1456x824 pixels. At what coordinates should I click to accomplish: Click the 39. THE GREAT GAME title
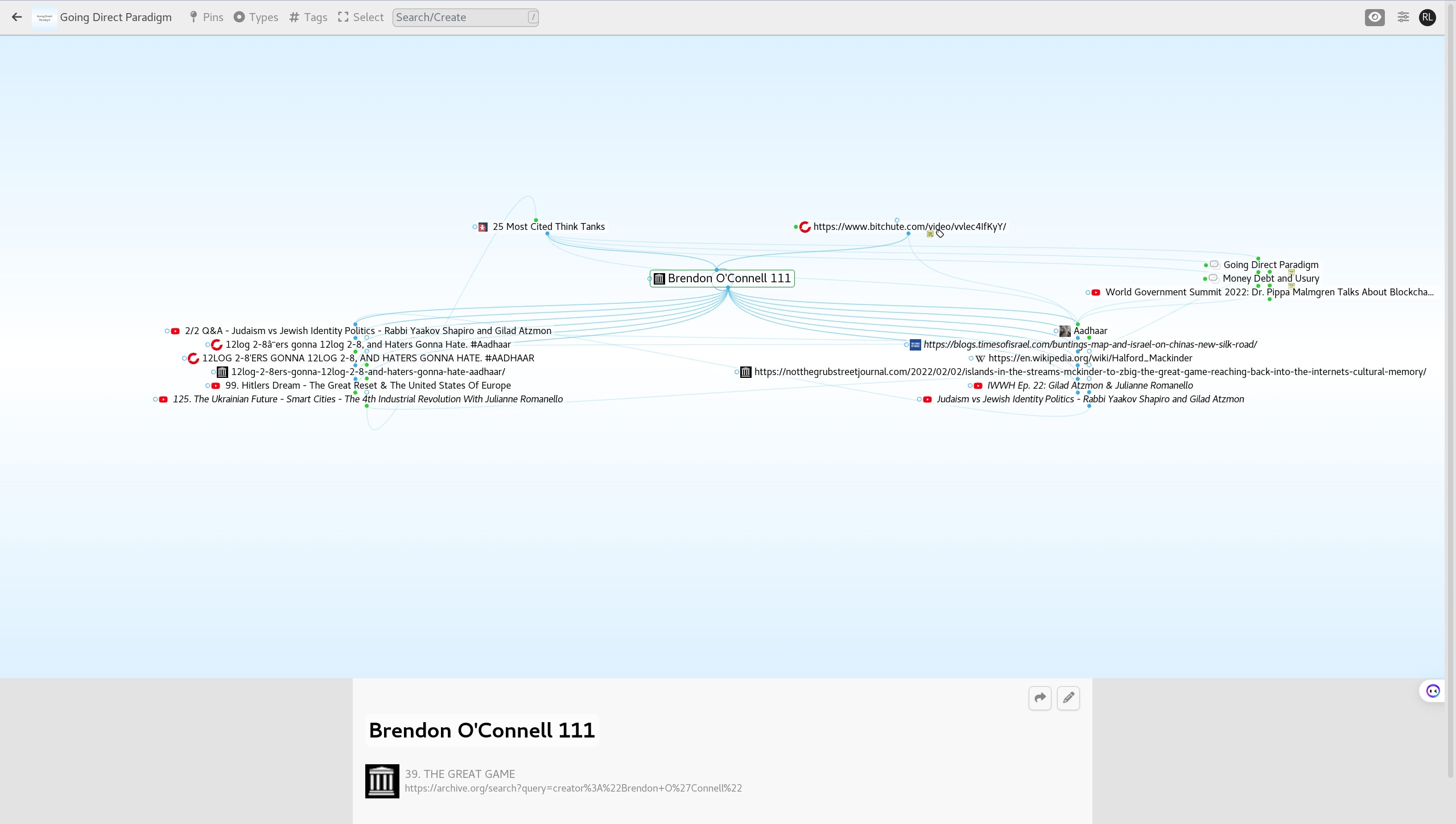click(460, 774)
